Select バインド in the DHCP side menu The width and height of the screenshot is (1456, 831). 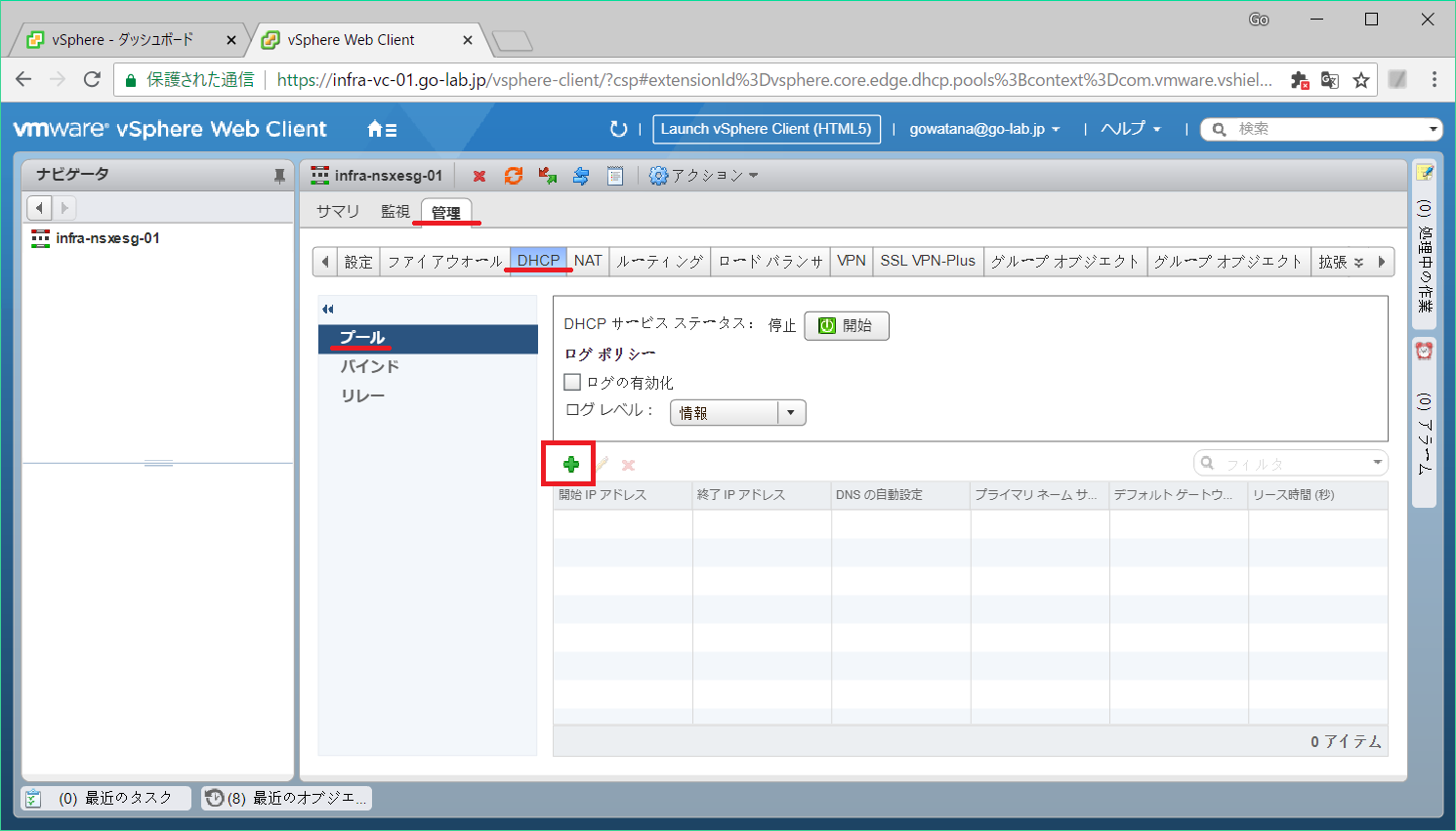(428, 367)
